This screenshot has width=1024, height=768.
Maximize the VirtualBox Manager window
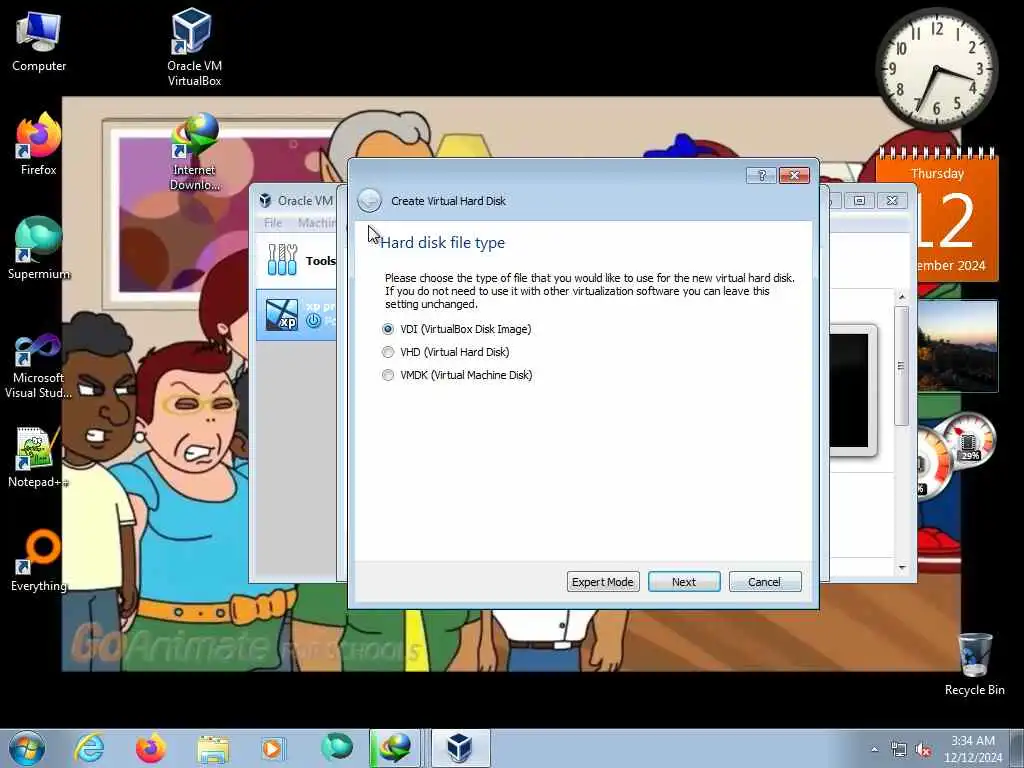click(859, 200)
